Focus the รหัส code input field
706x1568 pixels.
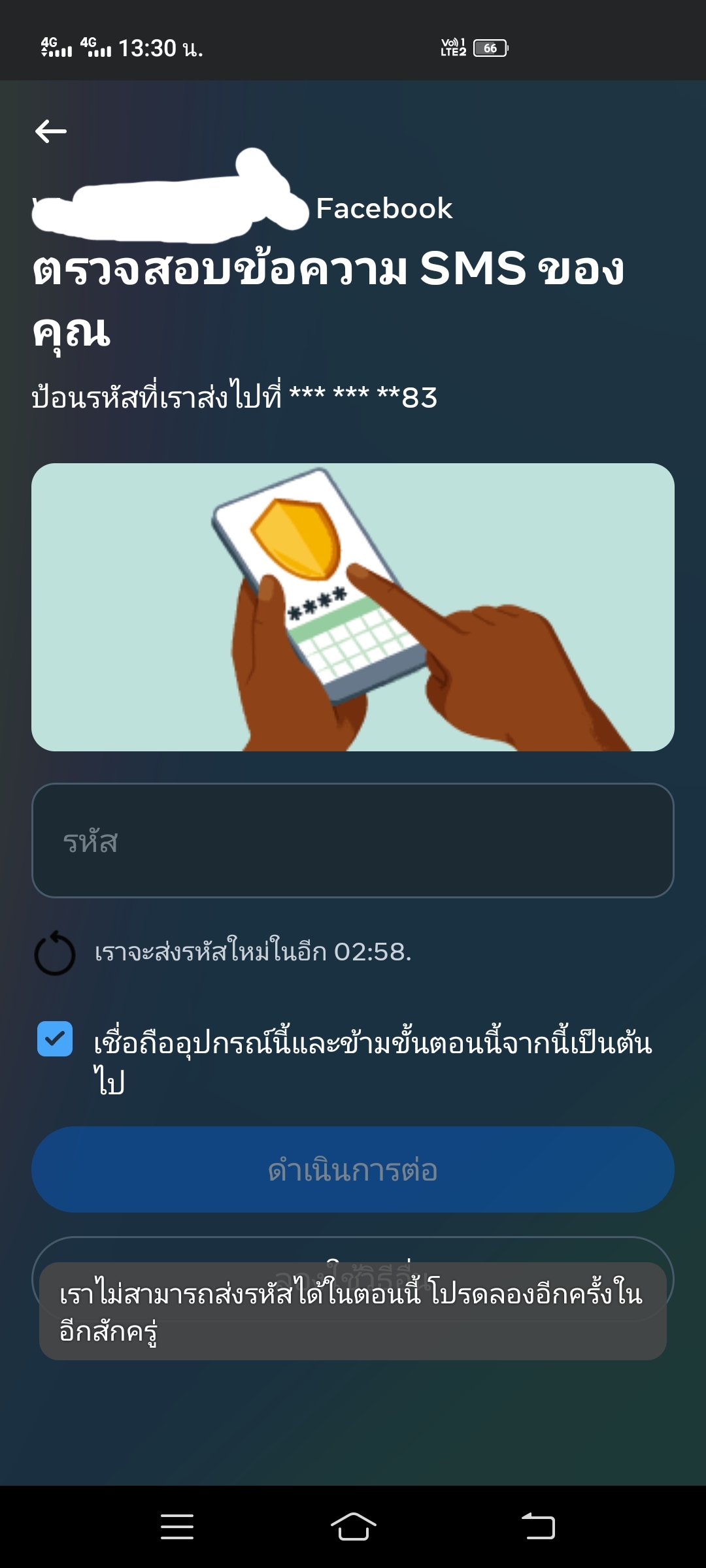pyautogui.click(x=353, y=840)
